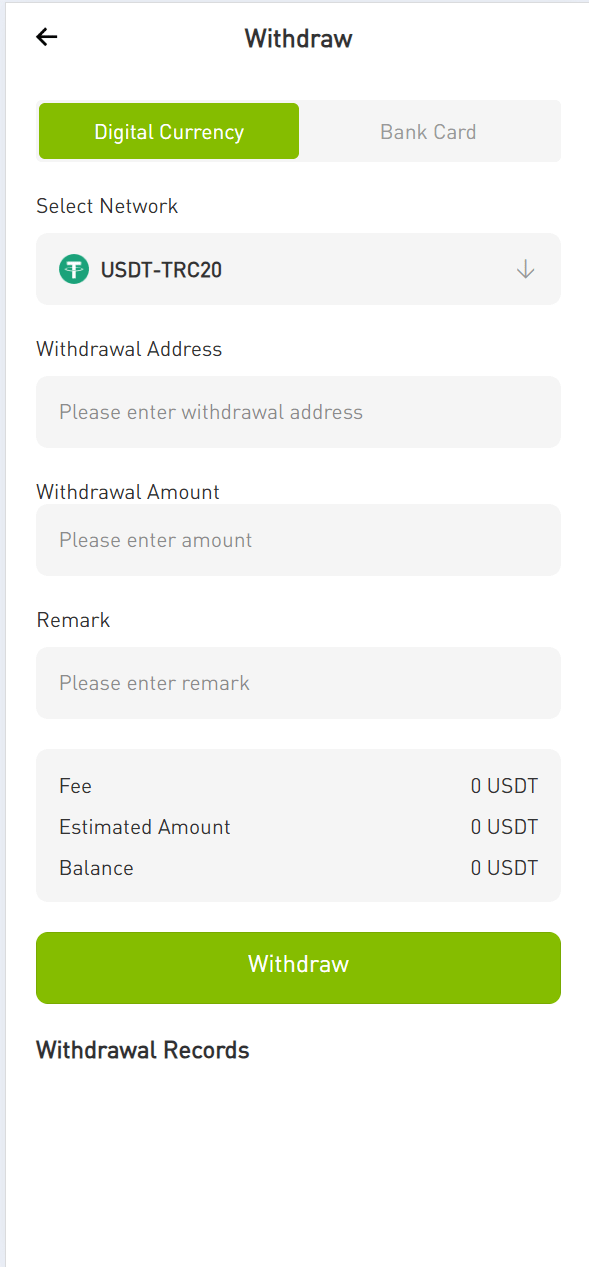The image size is (589, 1267).
Task: Click the Fee row label
Action: point(75,786)
